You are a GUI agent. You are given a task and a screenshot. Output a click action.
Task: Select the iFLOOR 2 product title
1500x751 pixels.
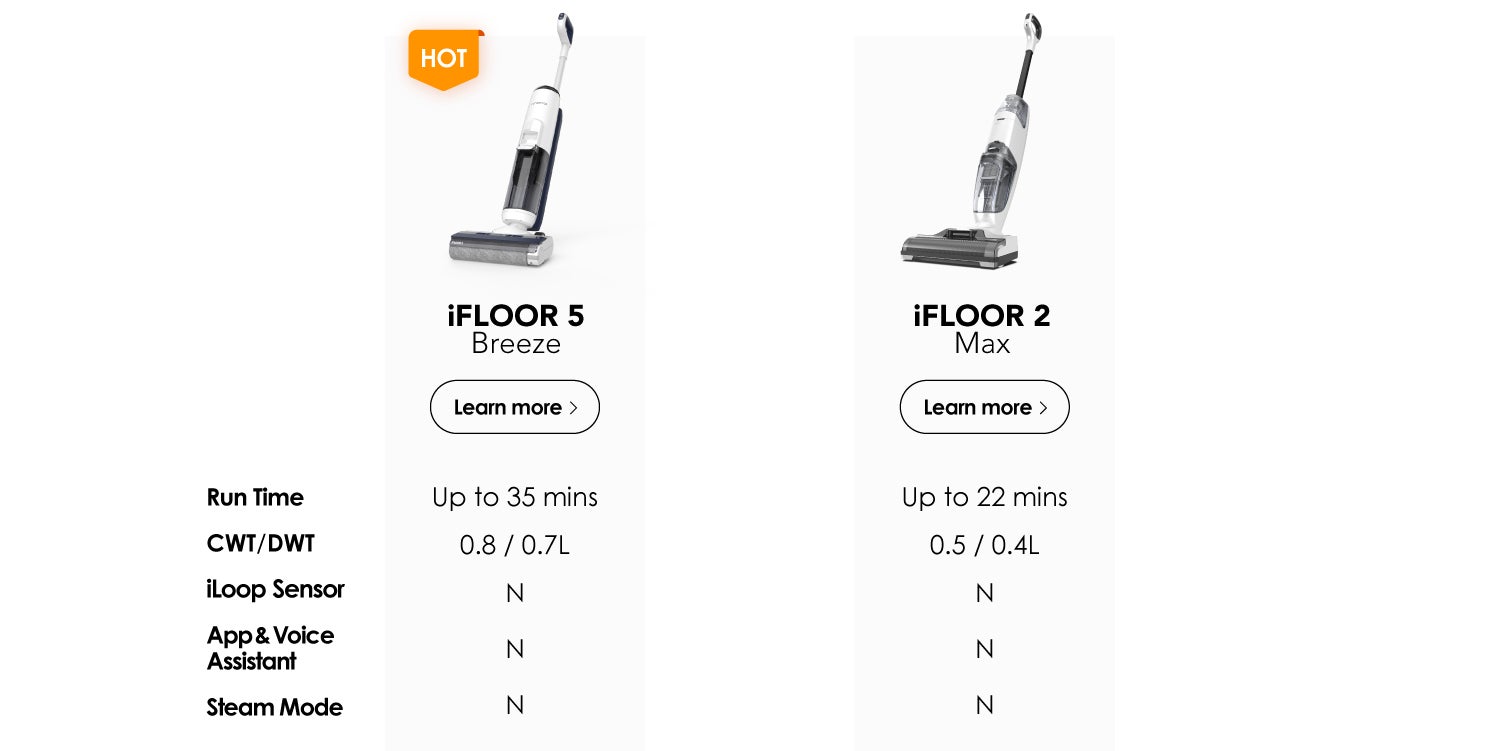pos(982,316)
